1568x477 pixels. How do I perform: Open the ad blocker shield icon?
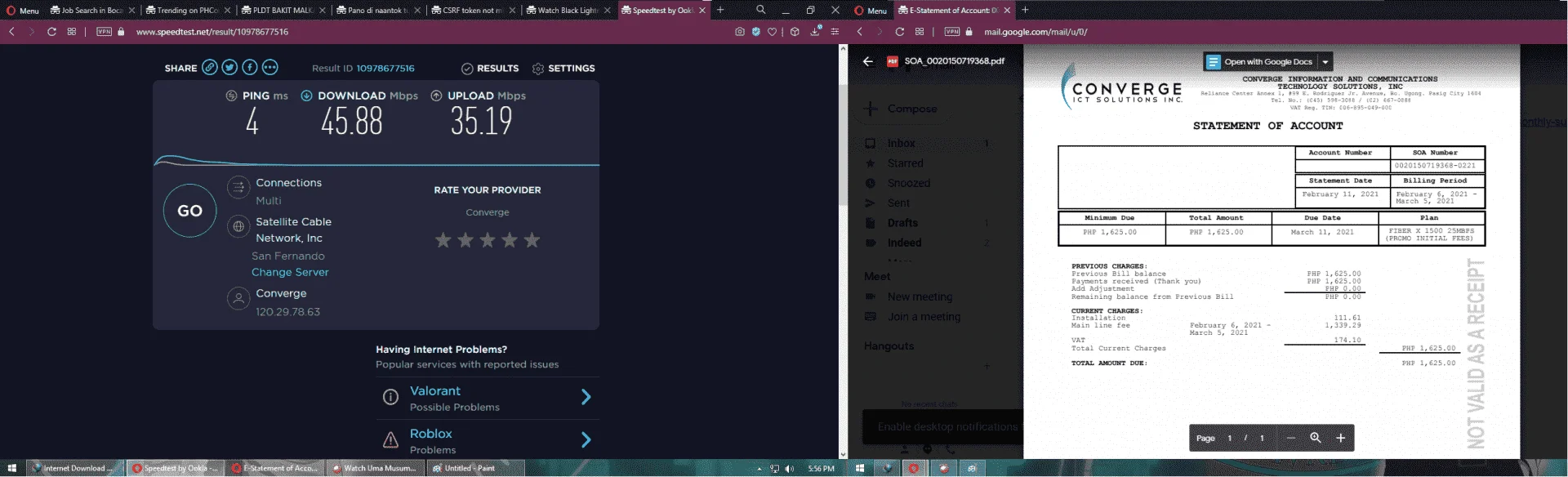click(756, 32)
